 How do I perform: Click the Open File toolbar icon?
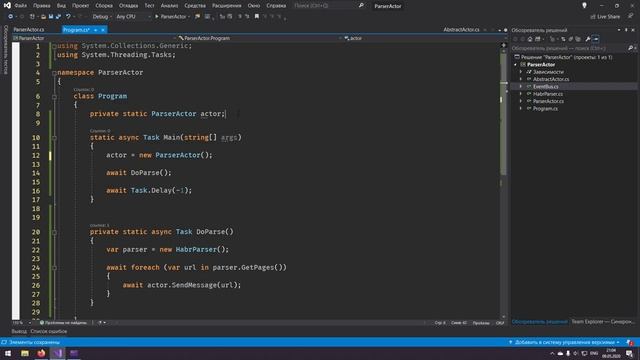(x=43, y=17)
